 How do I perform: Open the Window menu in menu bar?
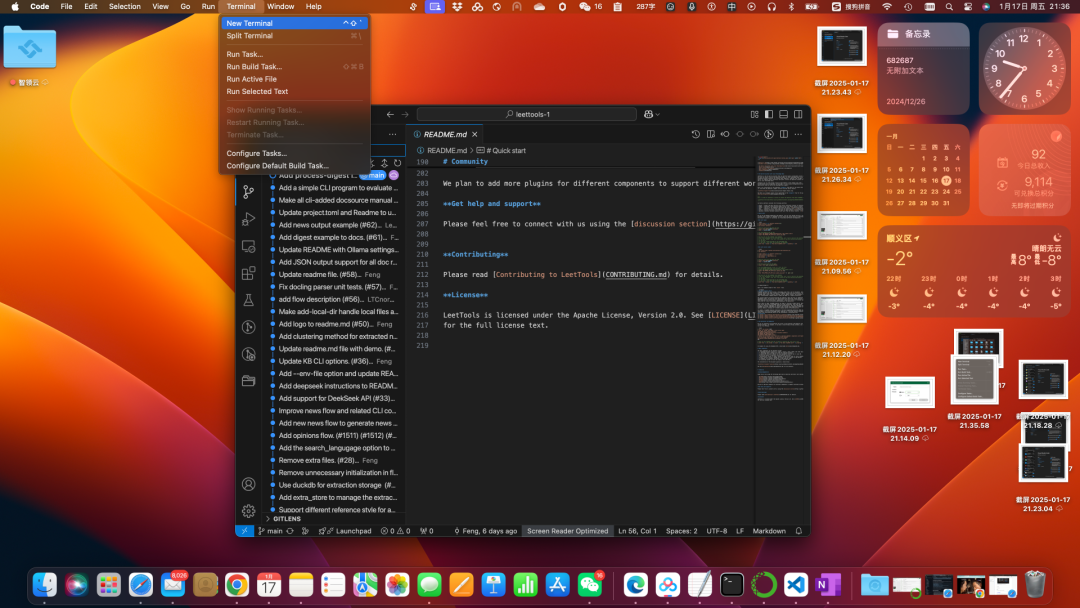tap(280, 6)
